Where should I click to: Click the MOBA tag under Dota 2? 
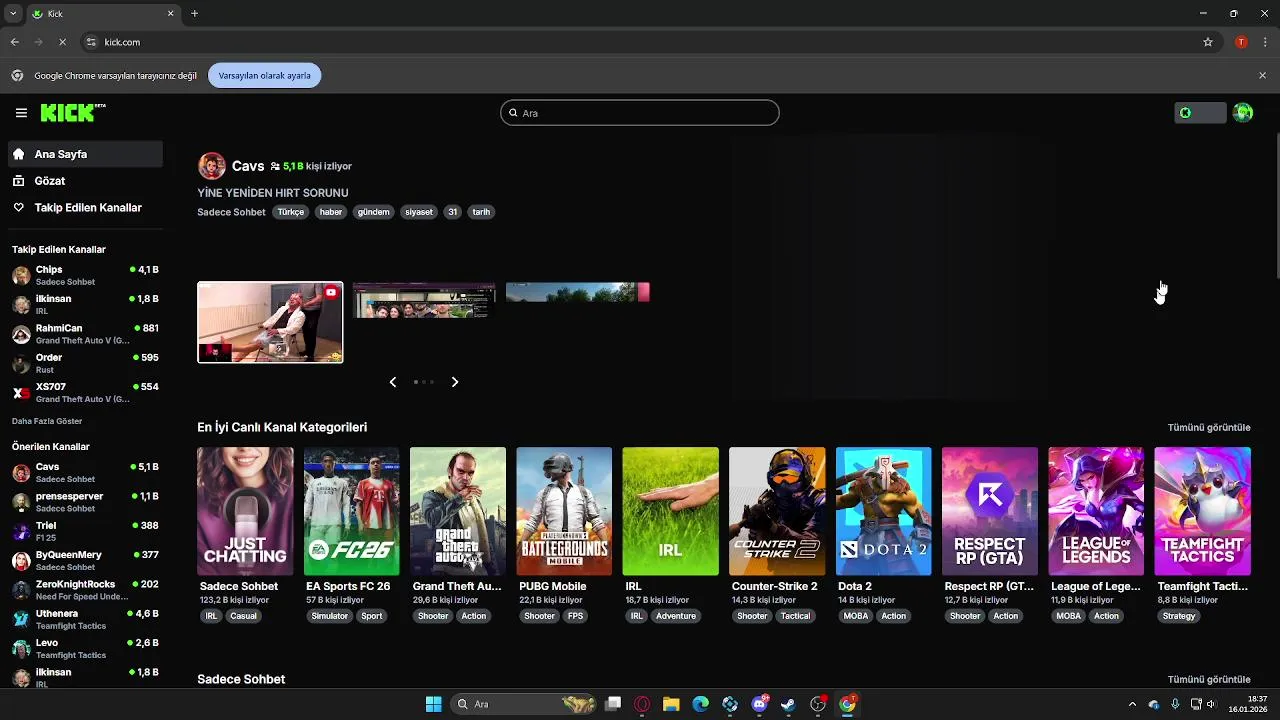[856, 616]
